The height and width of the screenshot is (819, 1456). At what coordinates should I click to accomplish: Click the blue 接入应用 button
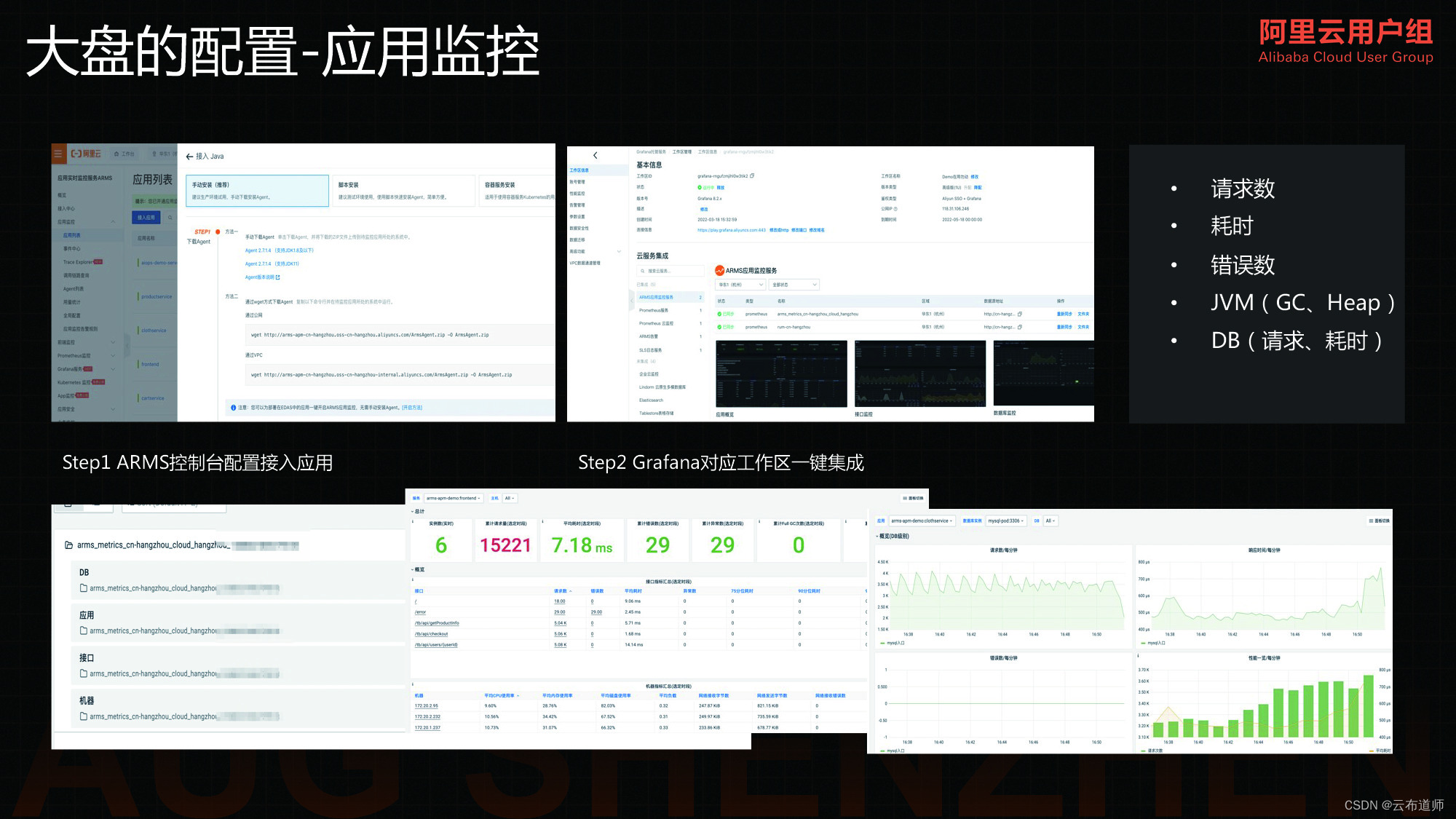[x=146, y=218]
